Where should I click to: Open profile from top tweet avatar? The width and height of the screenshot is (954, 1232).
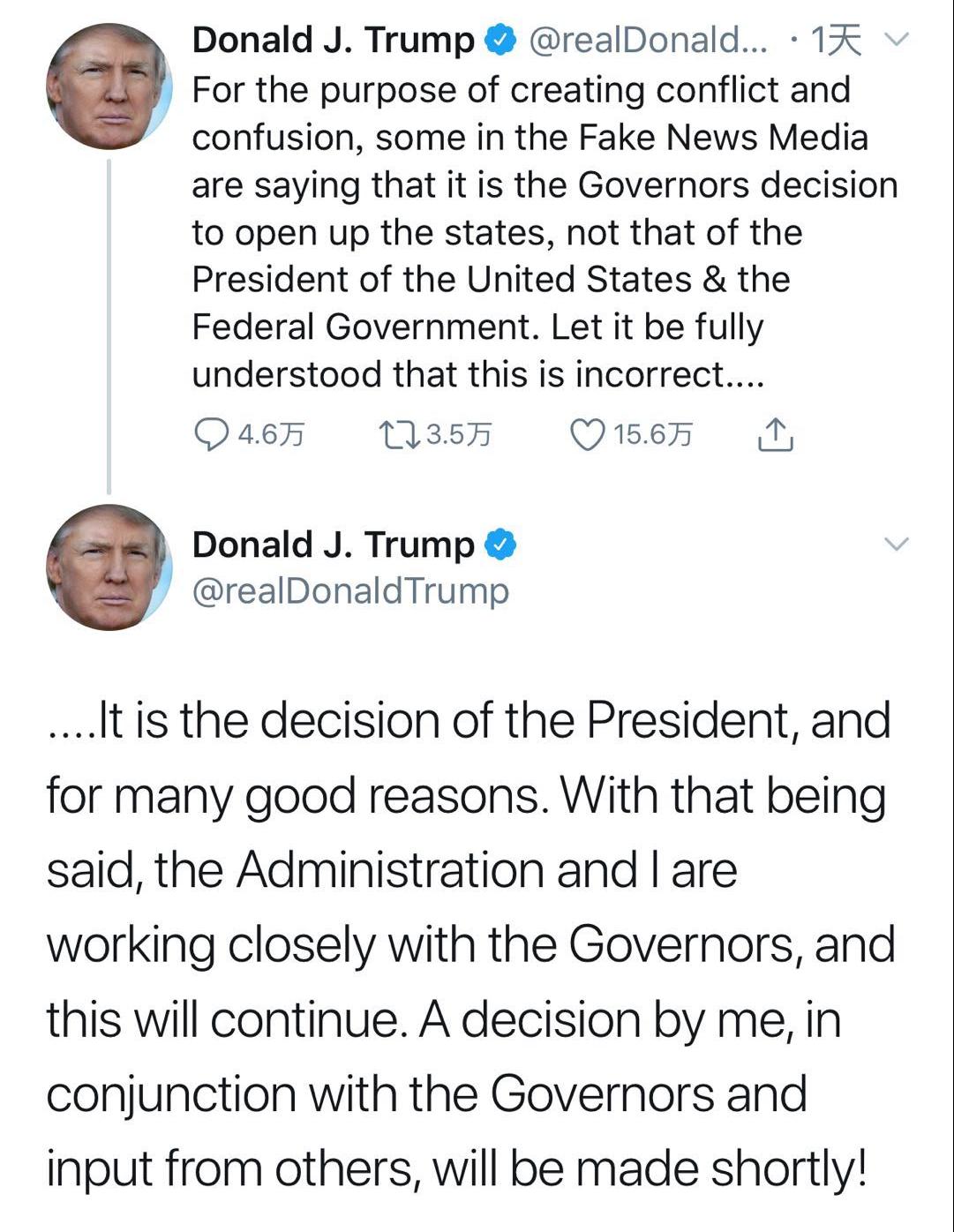(109, 86)
